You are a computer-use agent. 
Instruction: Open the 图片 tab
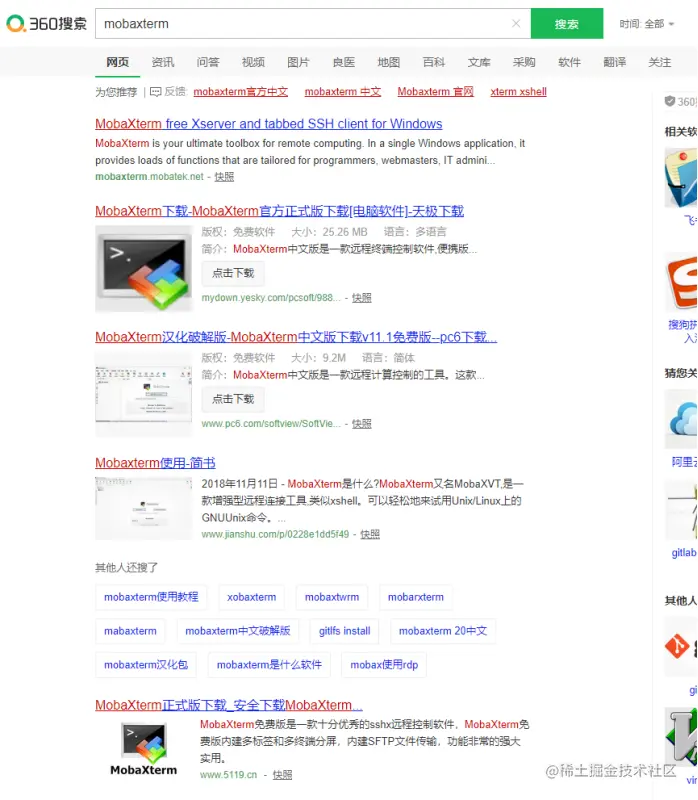point(298,62)
